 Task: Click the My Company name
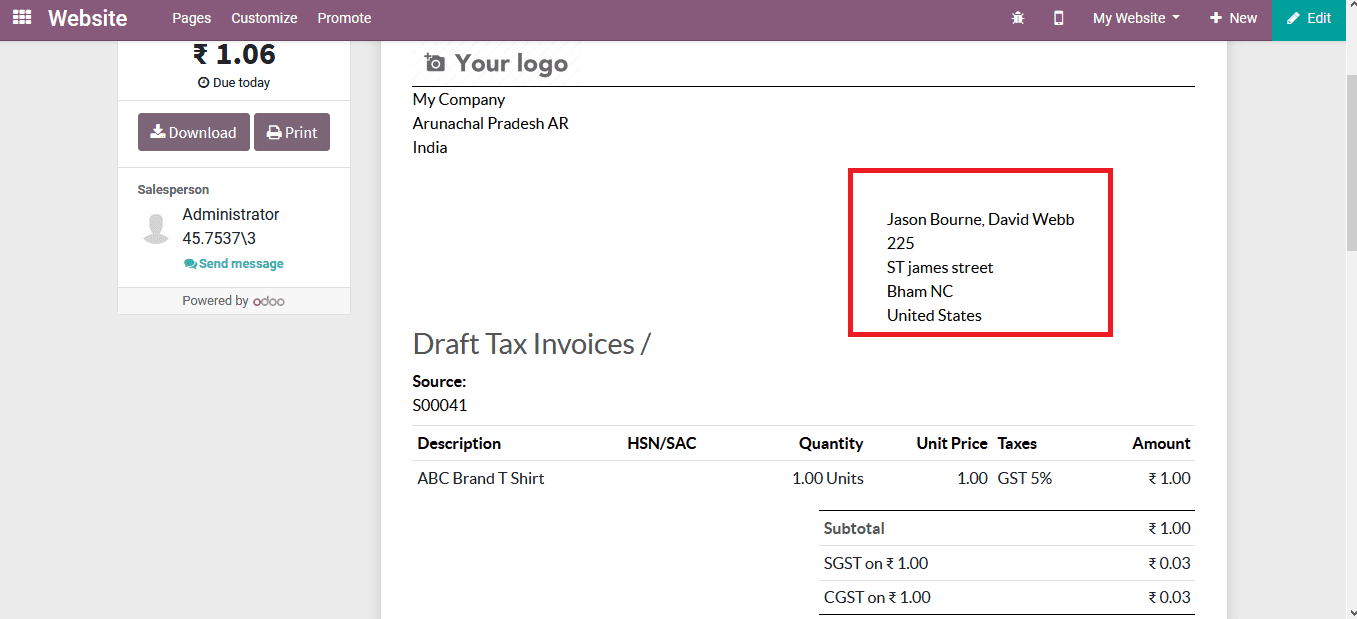(459, 99)
